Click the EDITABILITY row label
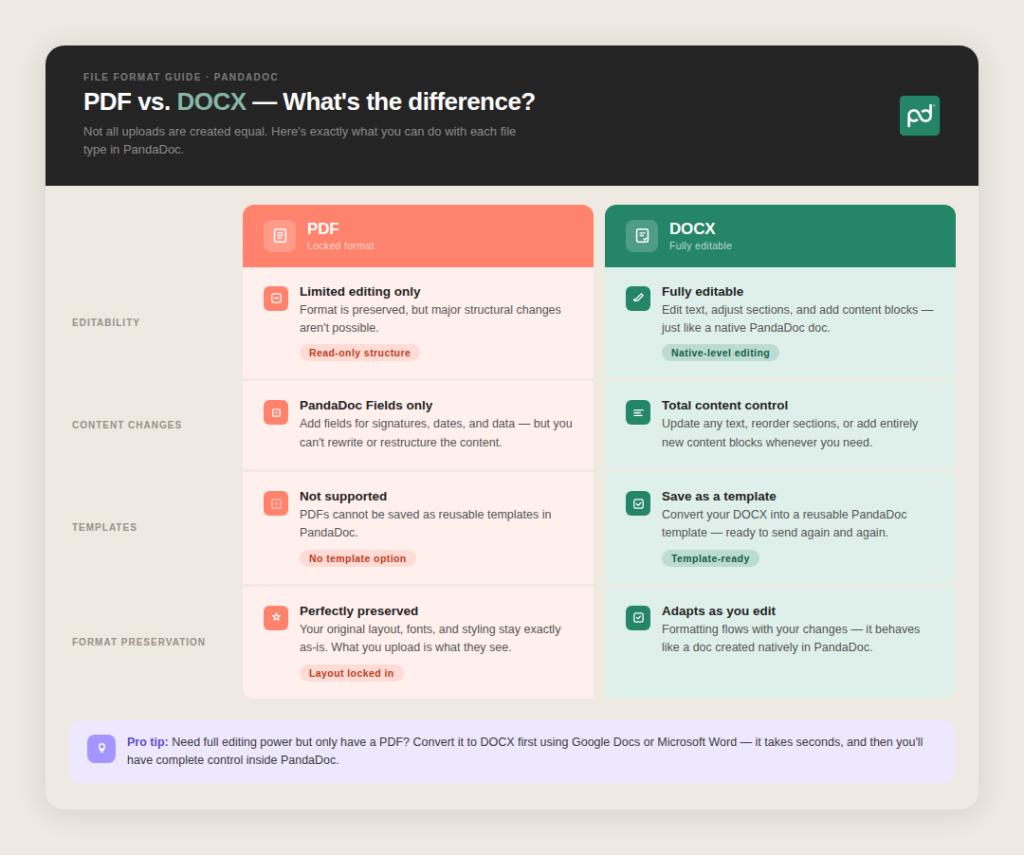This screenshot has height=855, width=1024. (x=106, y=323)
